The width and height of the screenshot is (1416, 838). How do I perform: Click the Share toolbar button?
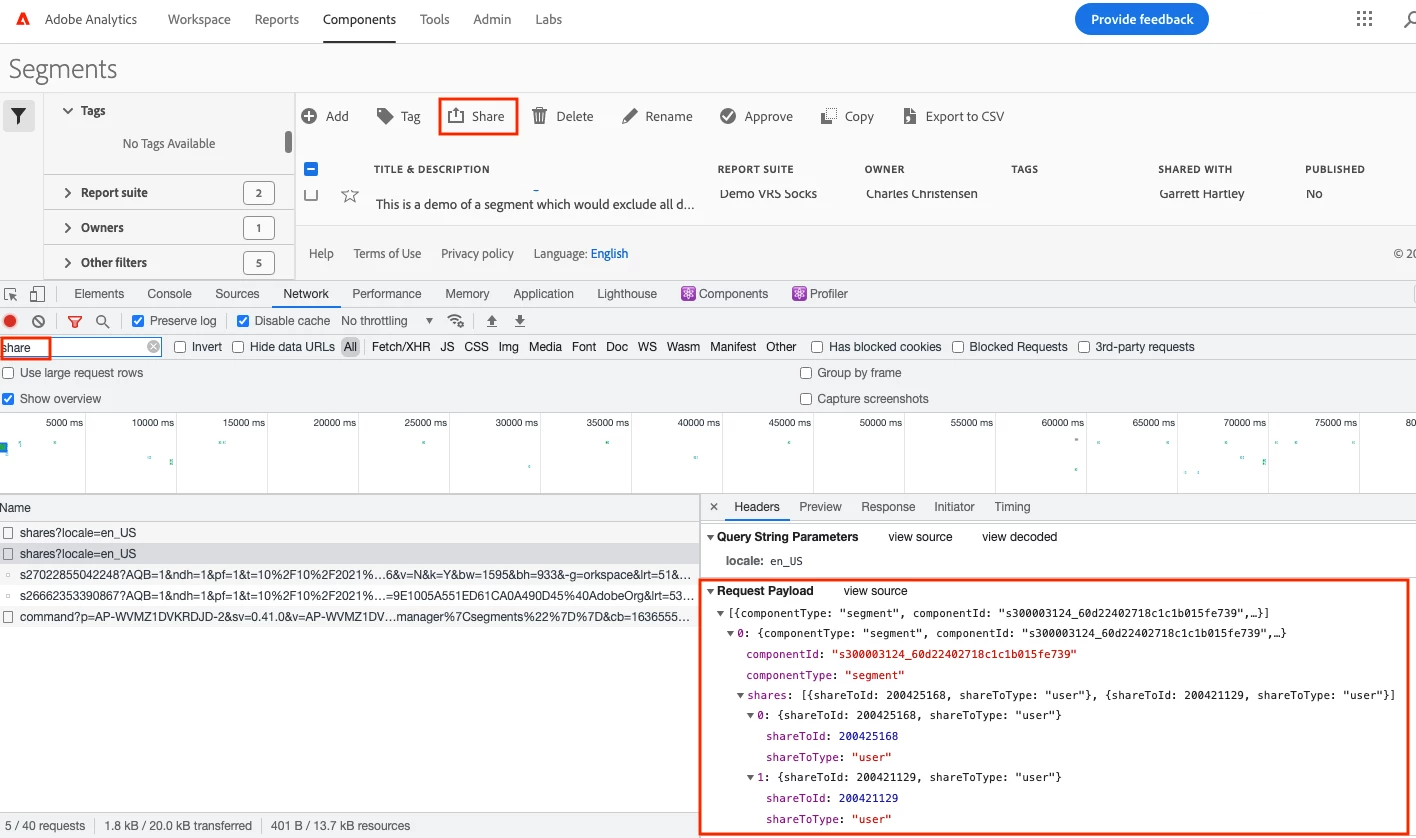477,116
